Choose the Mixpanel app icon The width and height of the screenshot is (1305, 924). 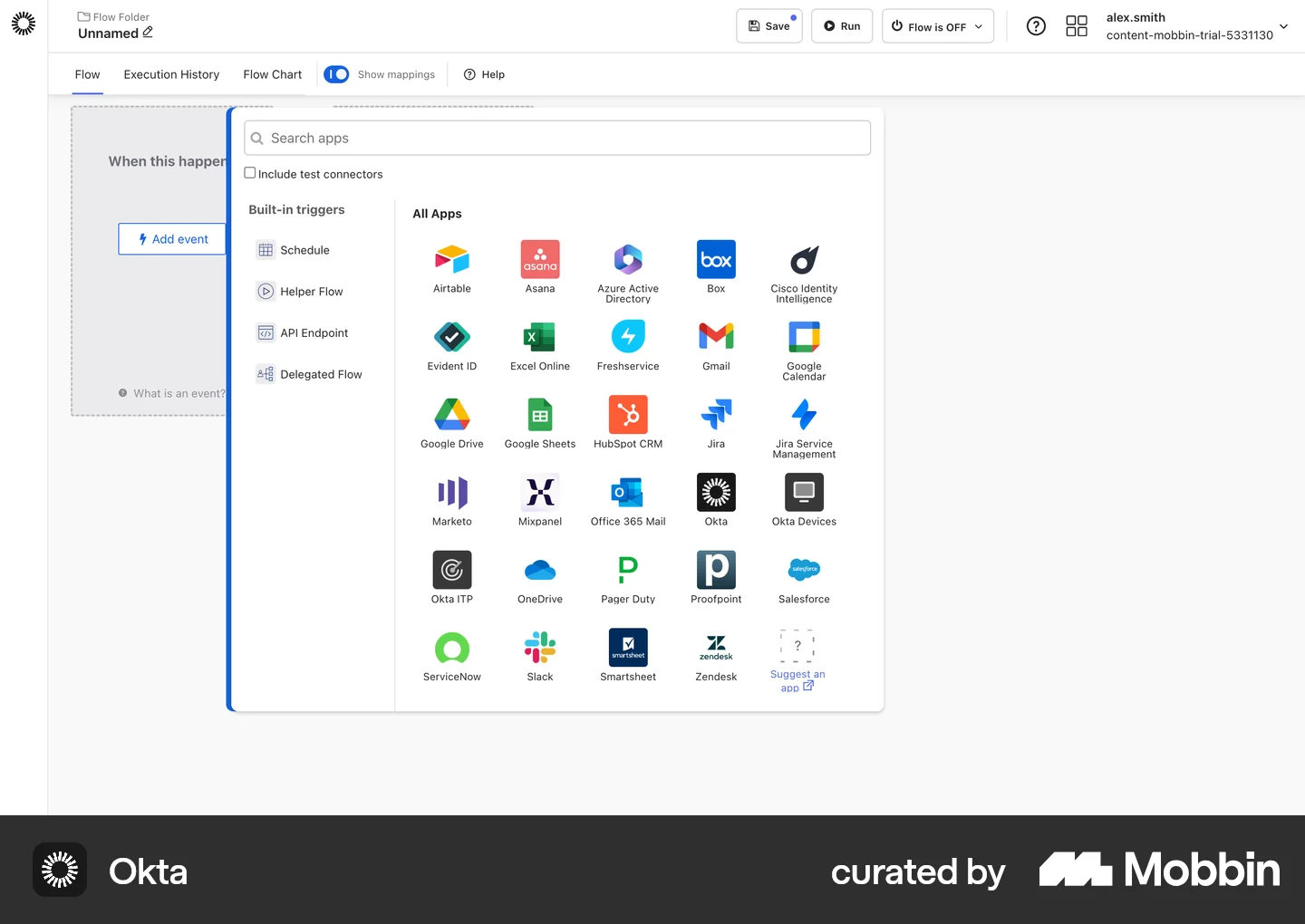point(540,492)
